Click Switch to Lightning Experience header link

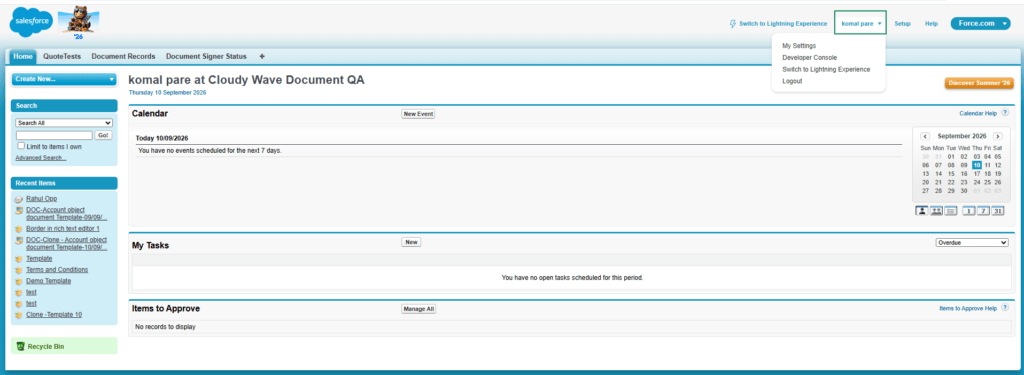[x=783, y=24]
